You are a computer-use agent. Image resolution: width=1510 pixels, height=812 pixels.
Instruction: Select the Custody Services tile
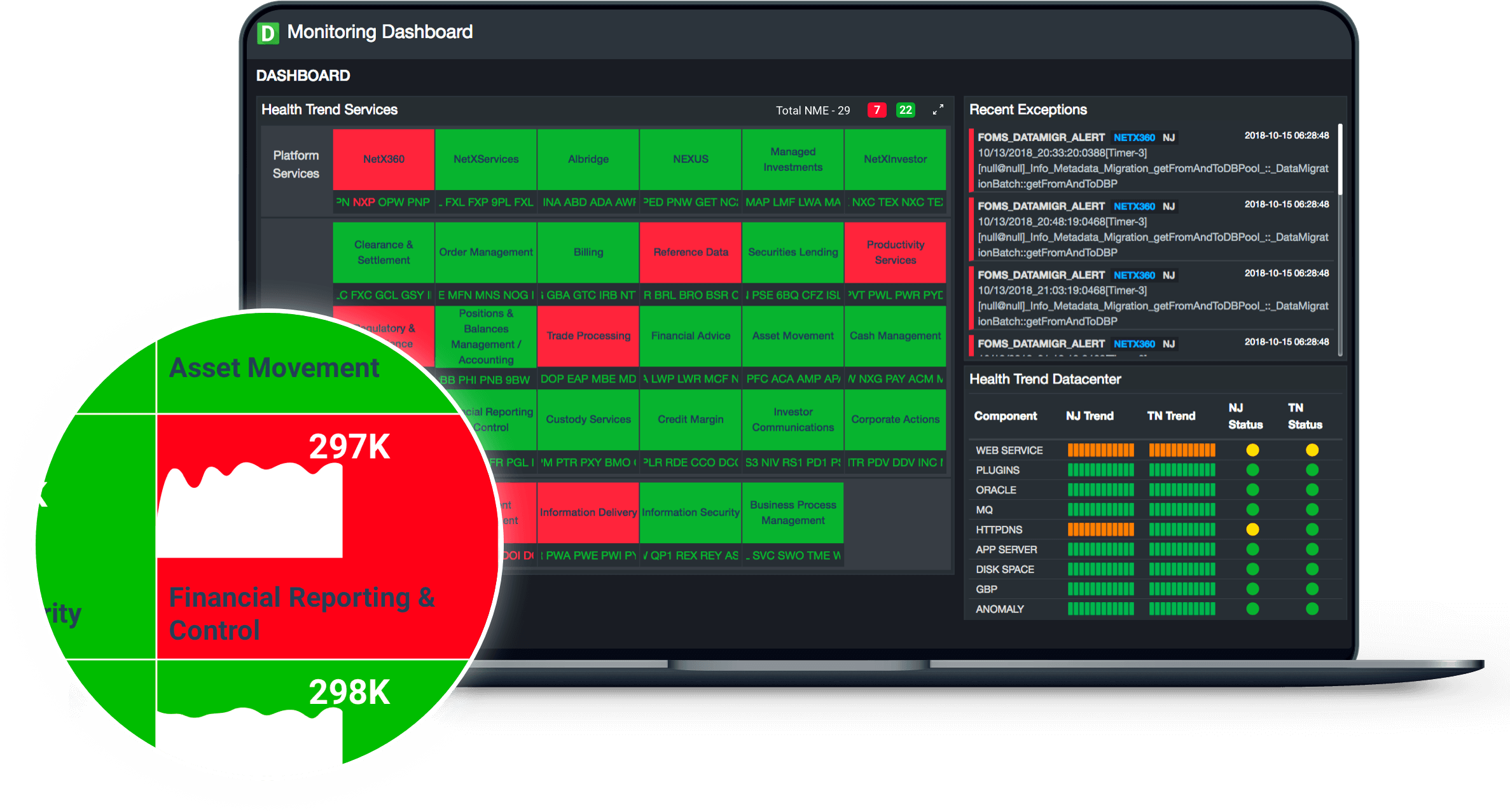pyautogui.click(x=588, y=419)
